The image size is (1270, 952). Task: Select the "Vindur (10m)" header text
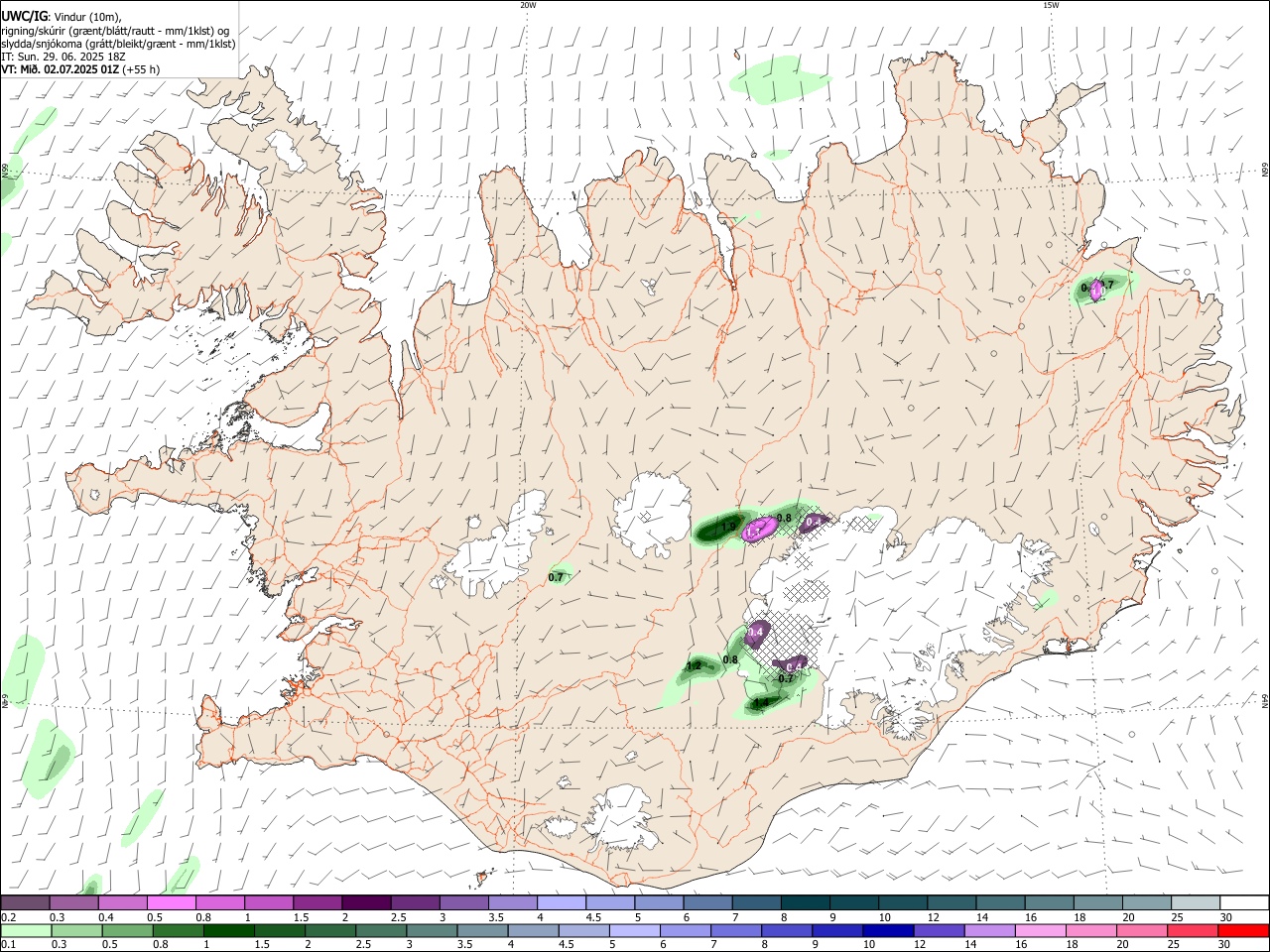[x=87, y=16]
